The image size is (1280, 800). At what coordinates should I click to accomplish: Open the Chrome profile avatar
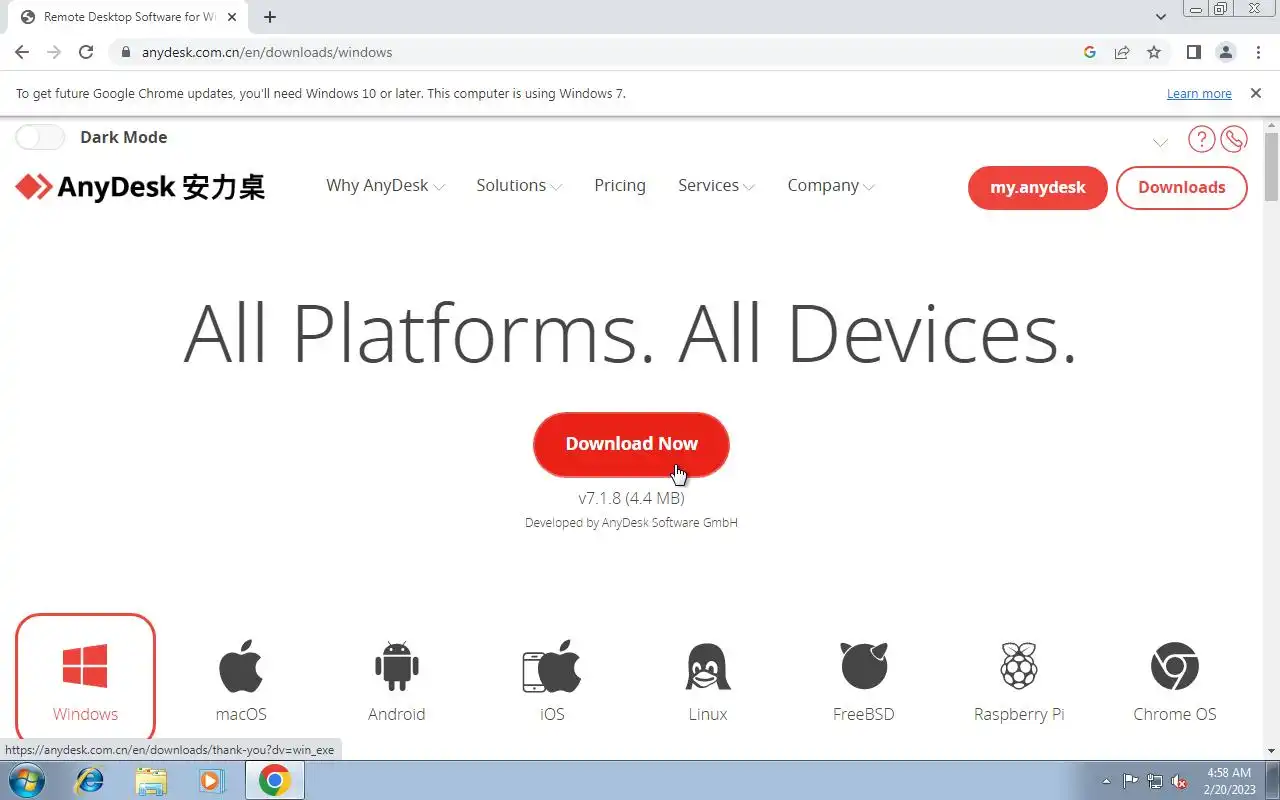(1225, 52)
